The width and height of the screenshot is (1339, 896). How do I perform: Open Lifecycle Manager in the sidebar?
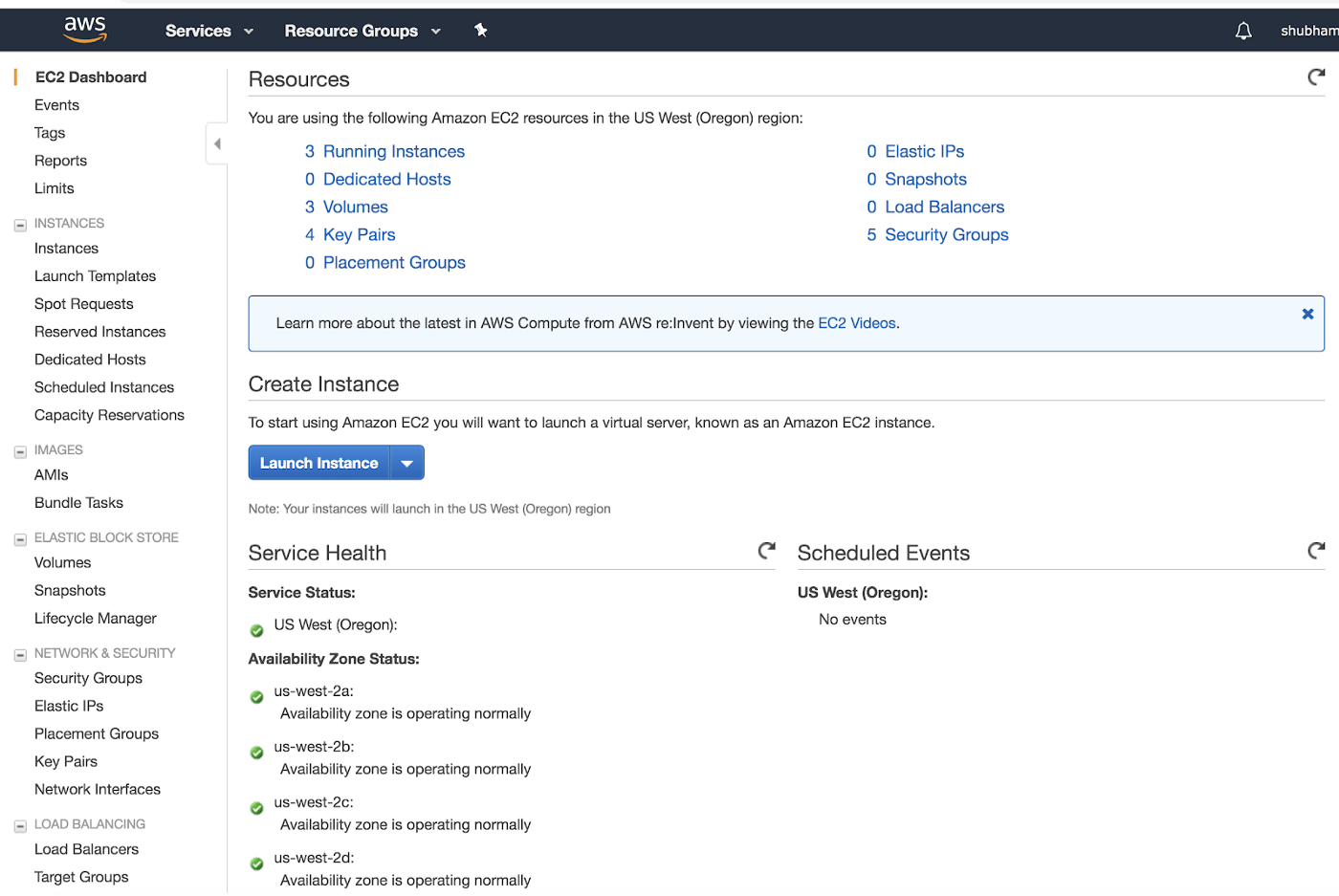pyautogui.click(x=96, y=619)
